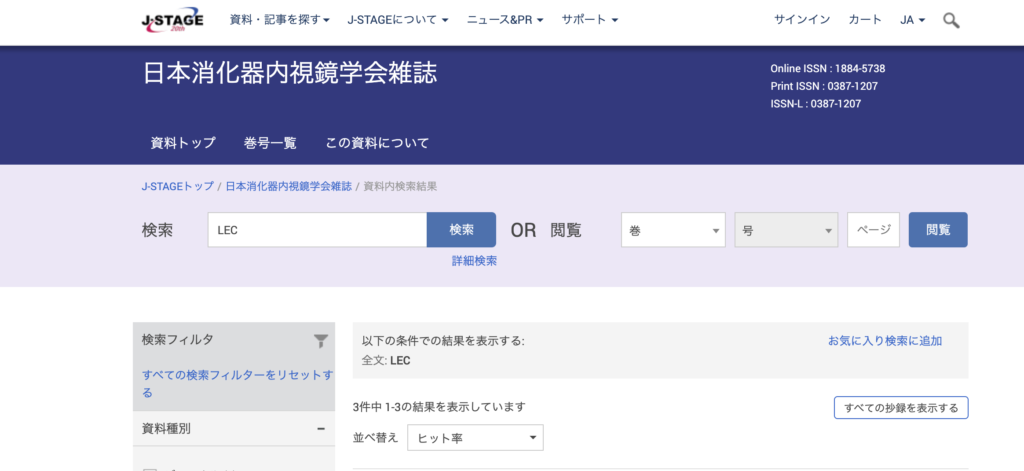Click the magnifier search icon in header
Viewport: 1024px width, 471px height.
point(951,20)
